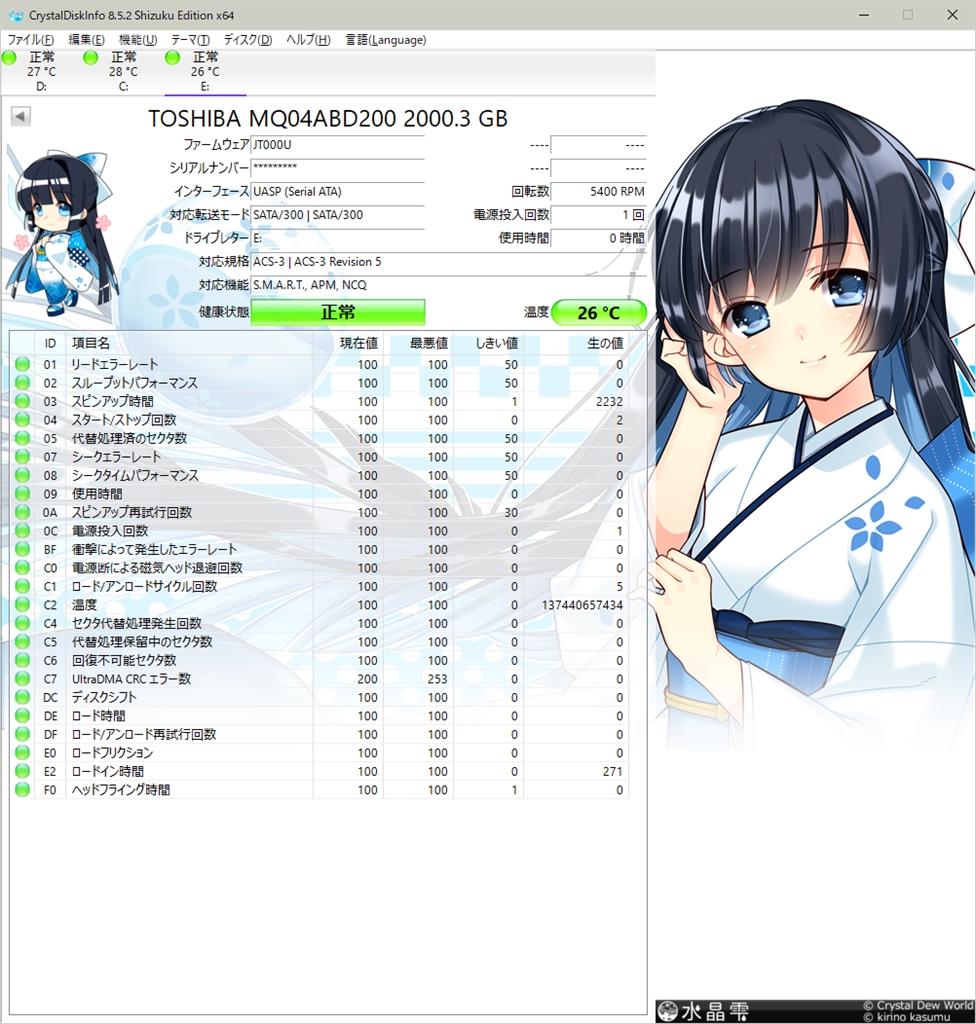Go to previous disk with arrow button
The width and height of the screenshot is (976, 1024).
pos(21,116)
